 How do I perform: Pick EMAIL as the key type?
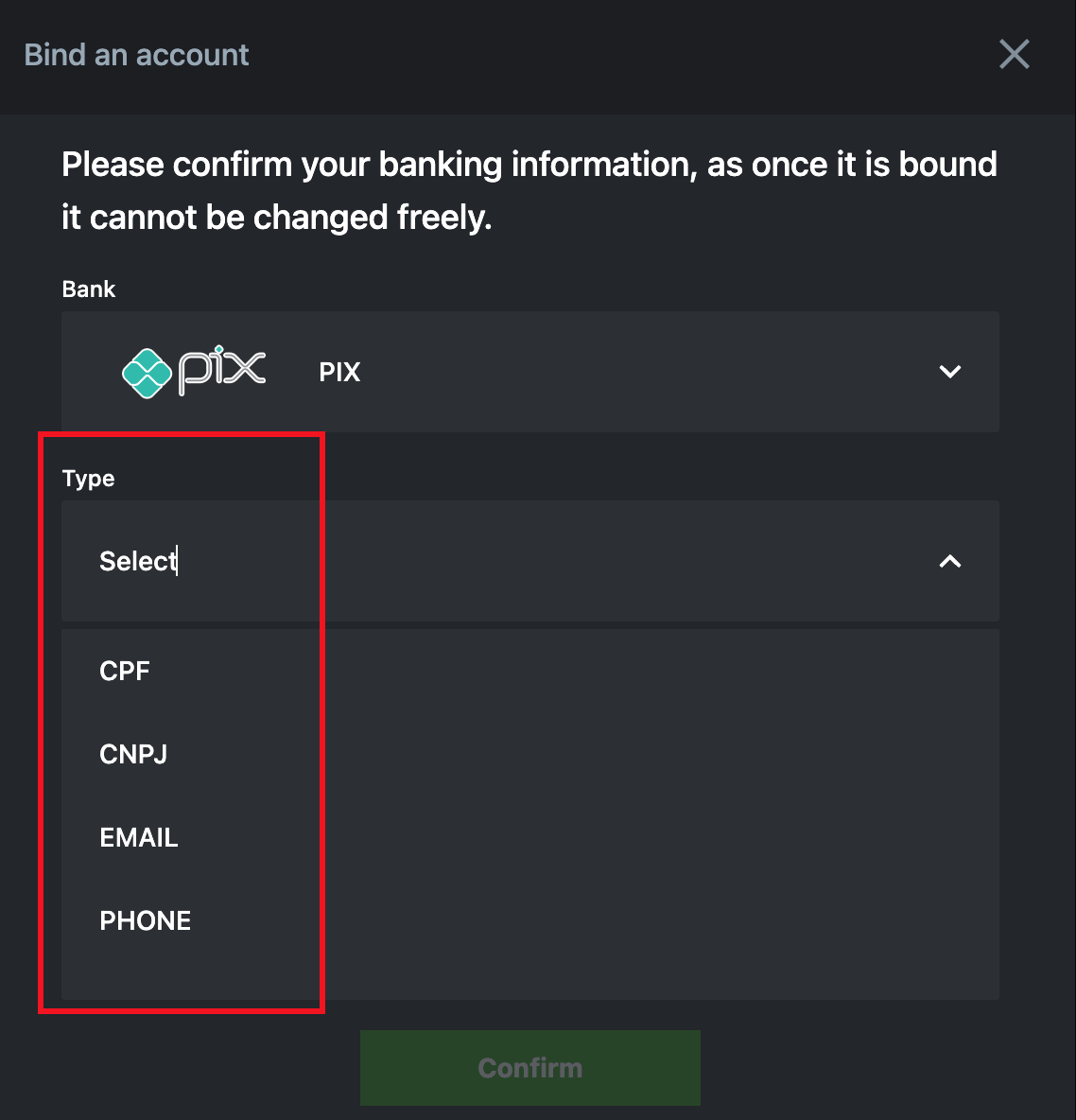pos(139,838)
